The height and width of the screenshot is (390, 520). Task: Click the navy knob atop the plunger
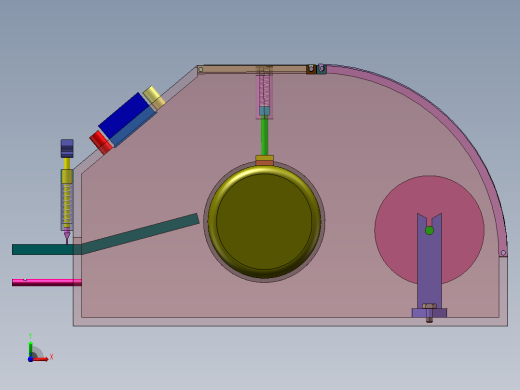pos(67,148)
